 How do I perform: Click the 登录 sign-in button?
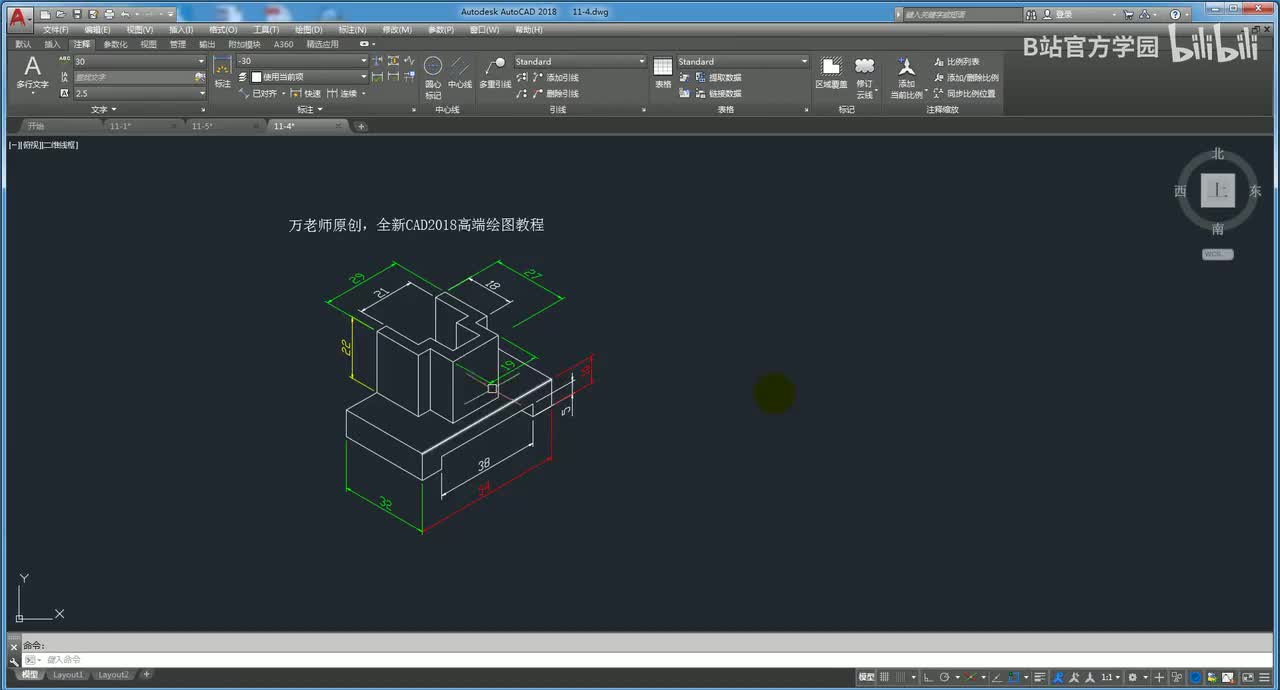click(1057, 15)
